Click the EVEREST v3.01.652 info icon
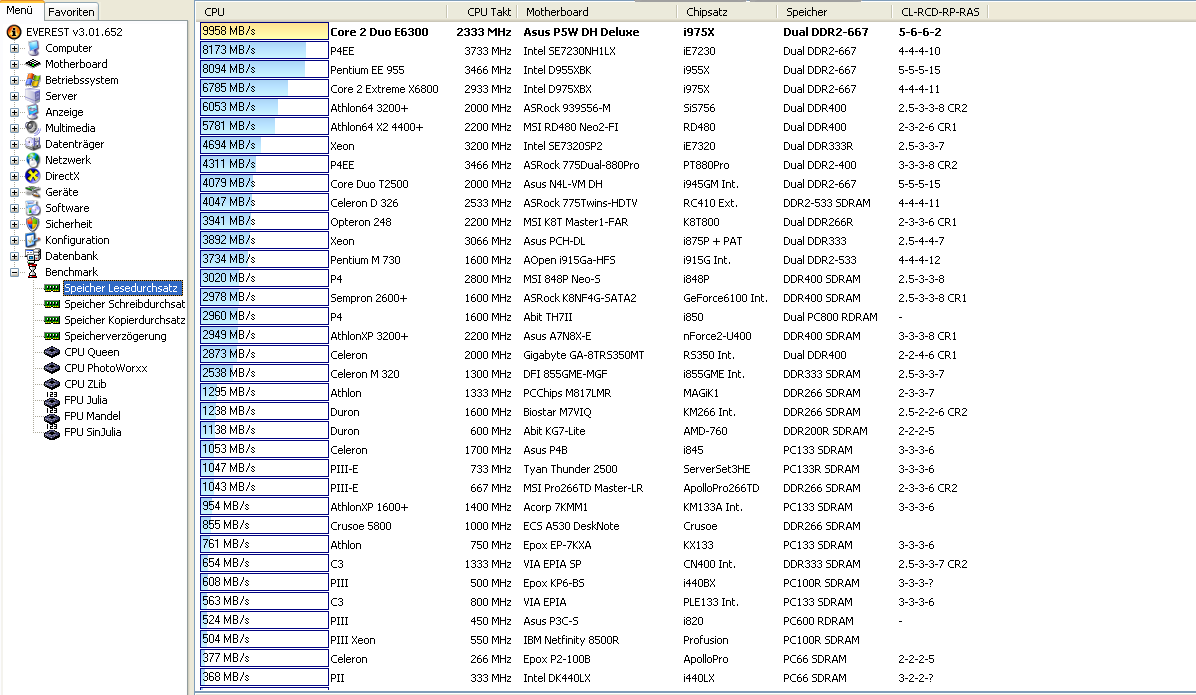The height and width of the screenshot is (695, 1196). click(14, 32)
